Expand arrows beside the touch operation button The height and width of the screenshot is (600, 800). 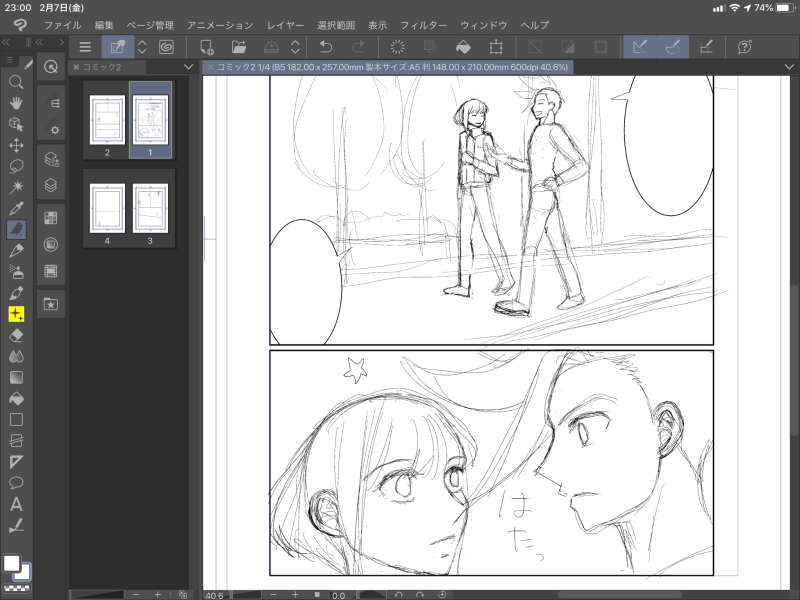click(142, 47)
